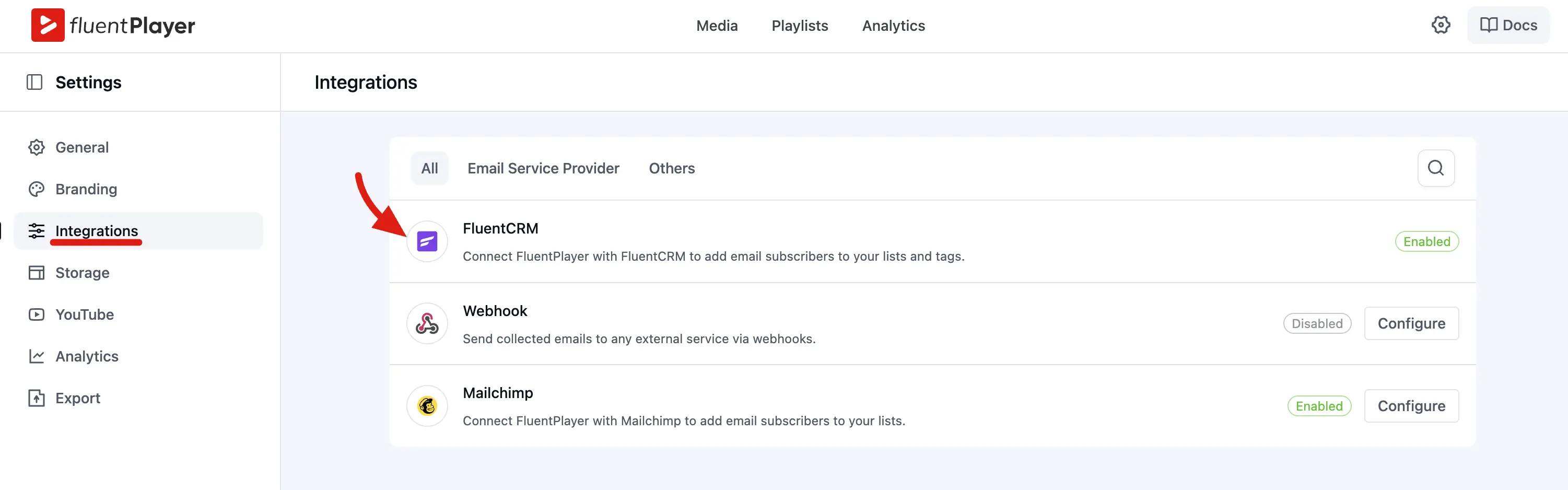1568x490 pixels.
Task: Filter by Email Service Provider
Action: [543, 168]
